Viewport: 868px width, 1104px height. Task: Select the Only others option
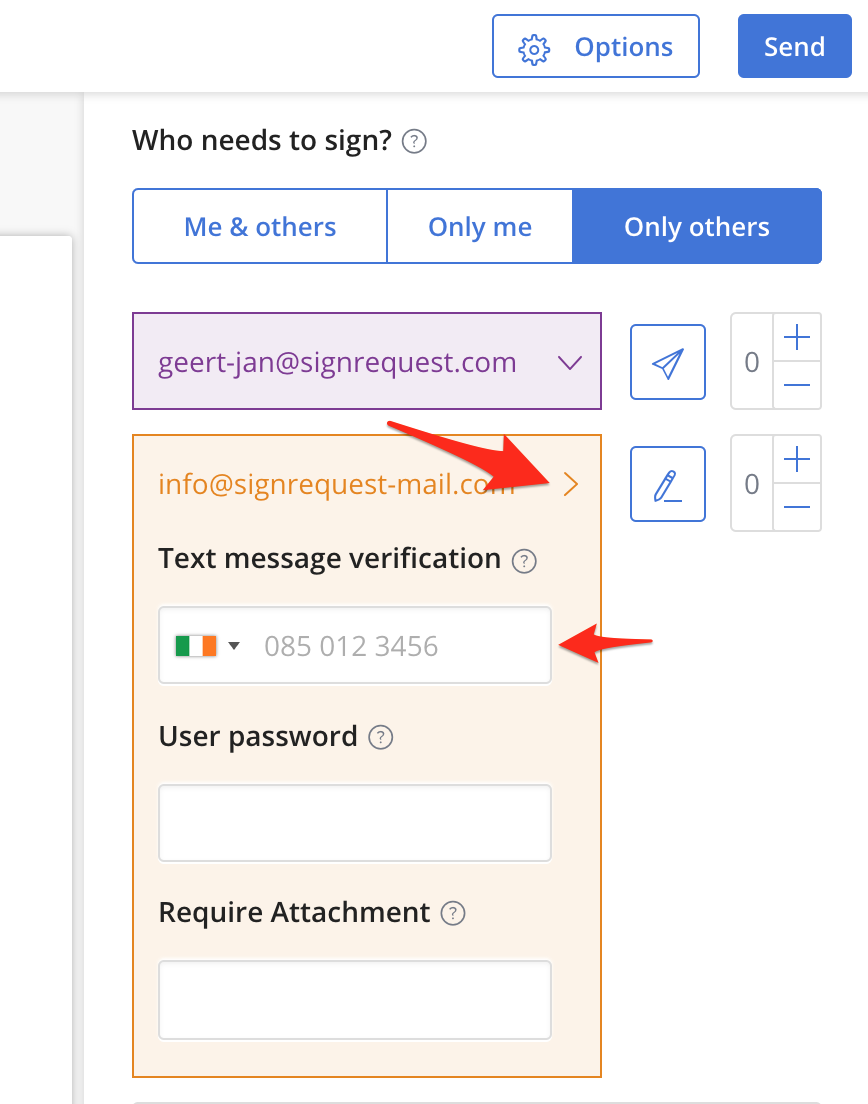pyautogui.click(x=697, y=226)
